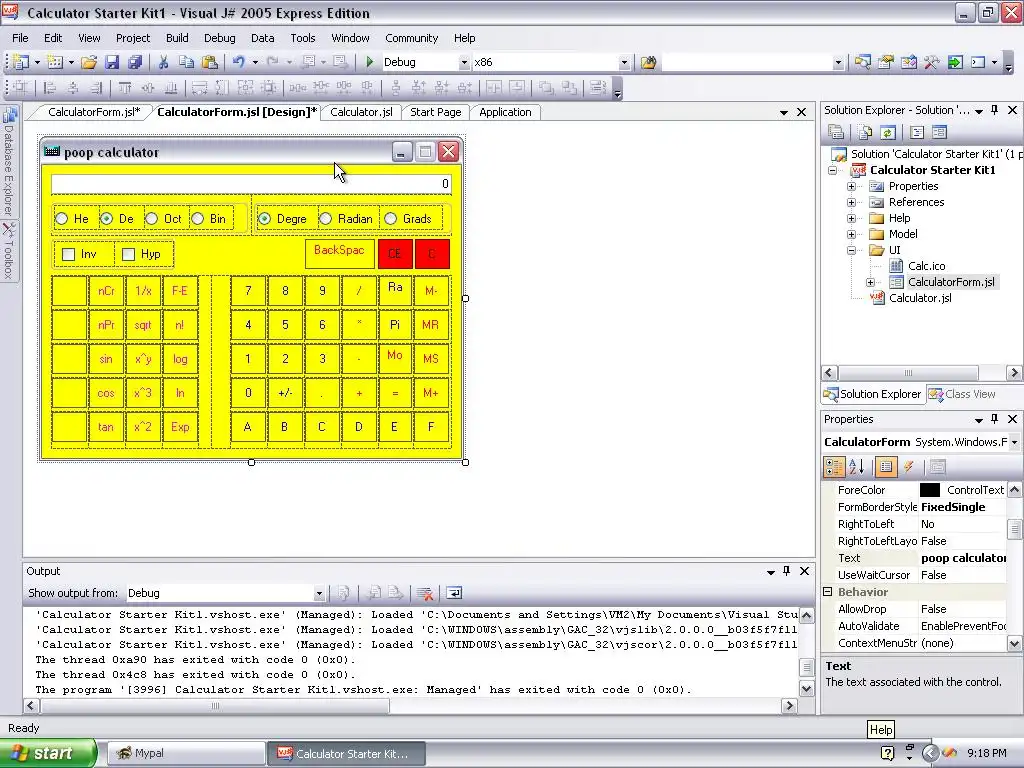Viewport: 1024px width, 768px height.
Task: Open the x86 platform dropdown
Action: (x=624, y=63)
